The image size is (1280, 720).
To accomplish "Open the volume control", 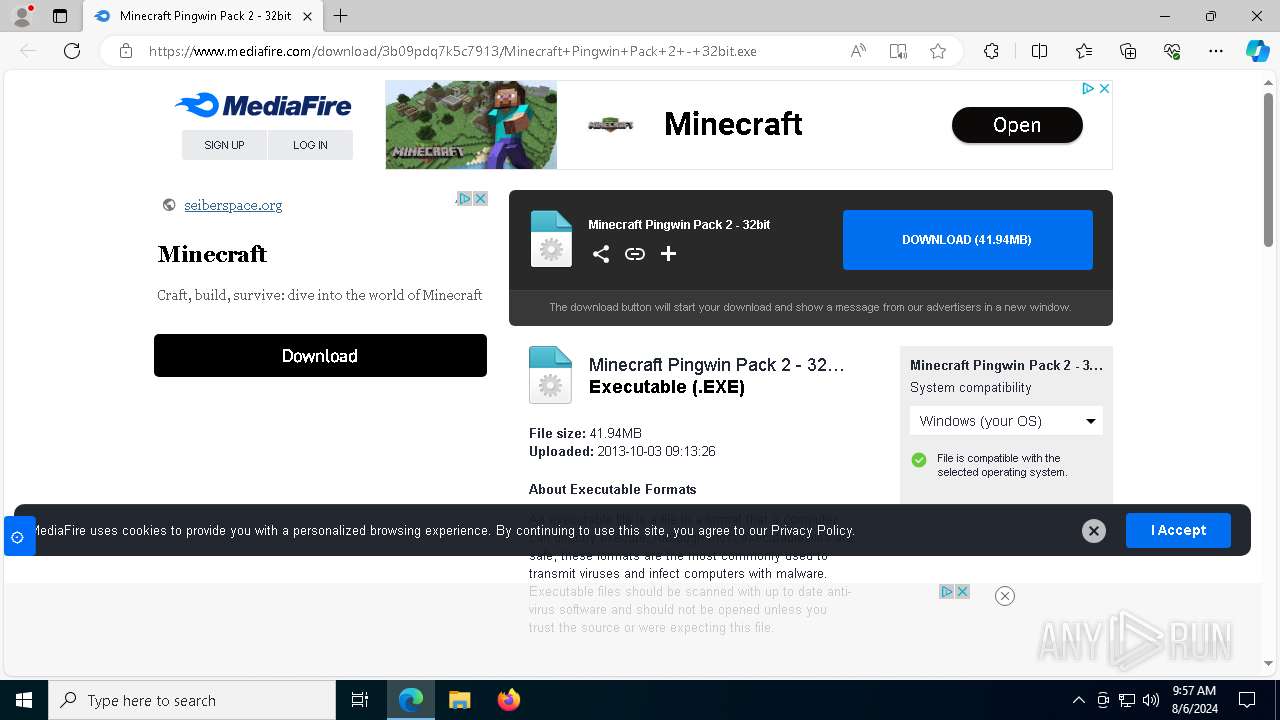I will [x=1151, y=700].
